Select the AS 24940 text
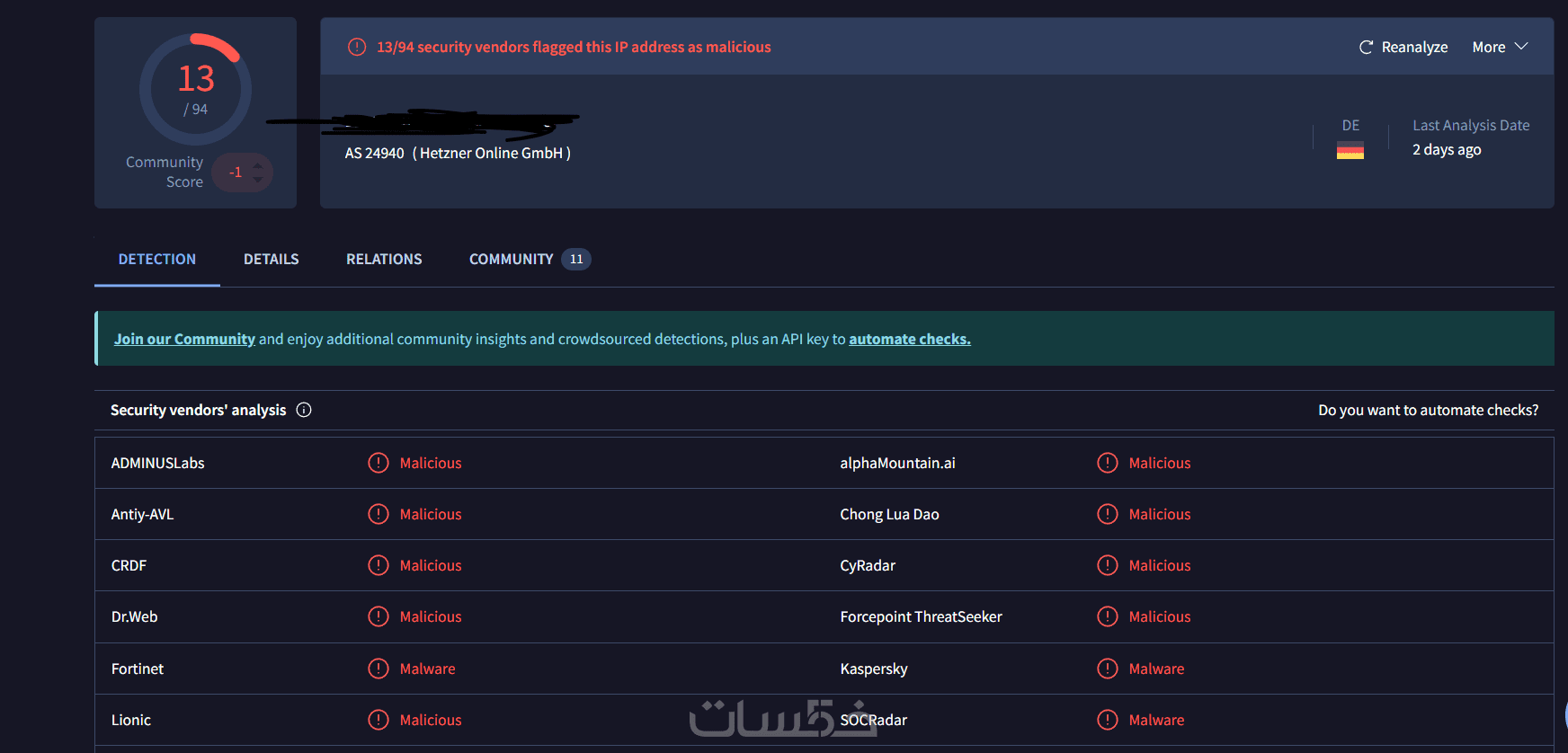The image size is (1568, 753). [x=375, y=153]
